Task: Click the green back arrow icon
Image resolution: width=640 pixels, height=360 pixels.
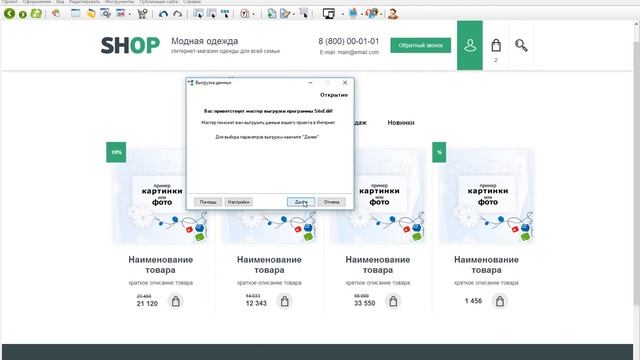Action: pyautogui.click(x=9, y=13)
